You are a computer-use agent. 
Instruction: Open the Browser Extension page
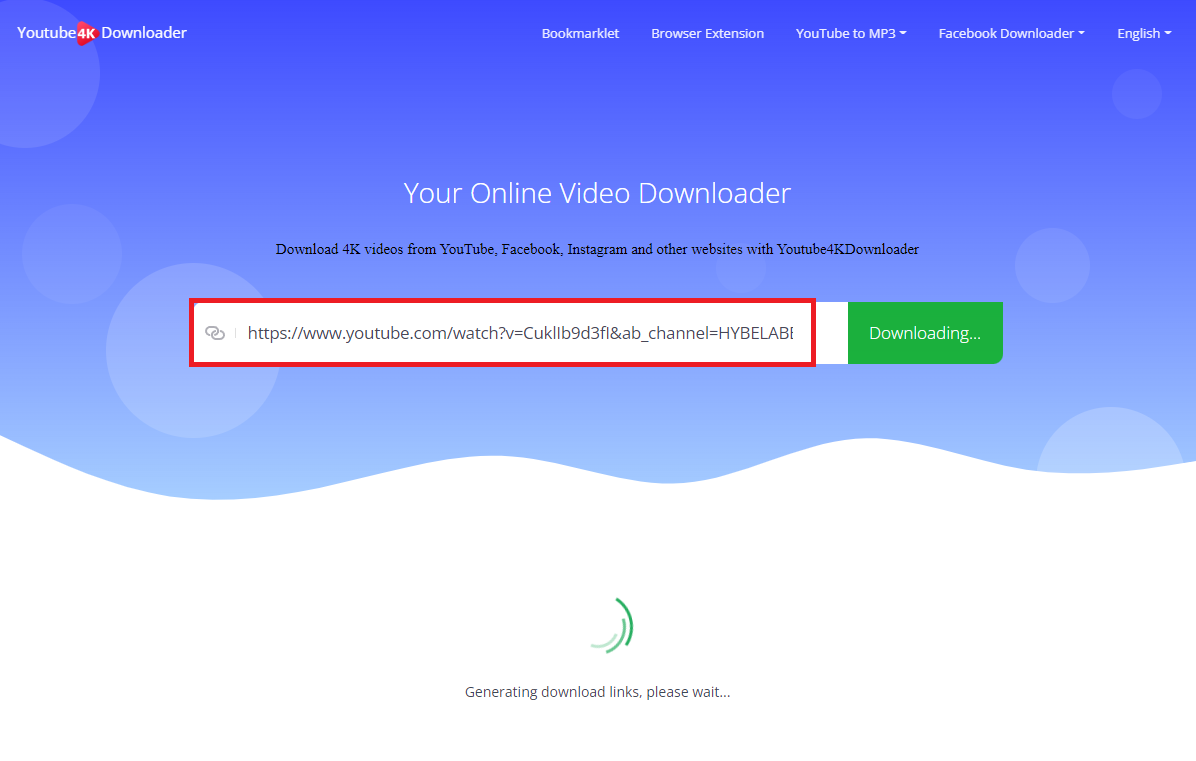click(x=707, y=34)
